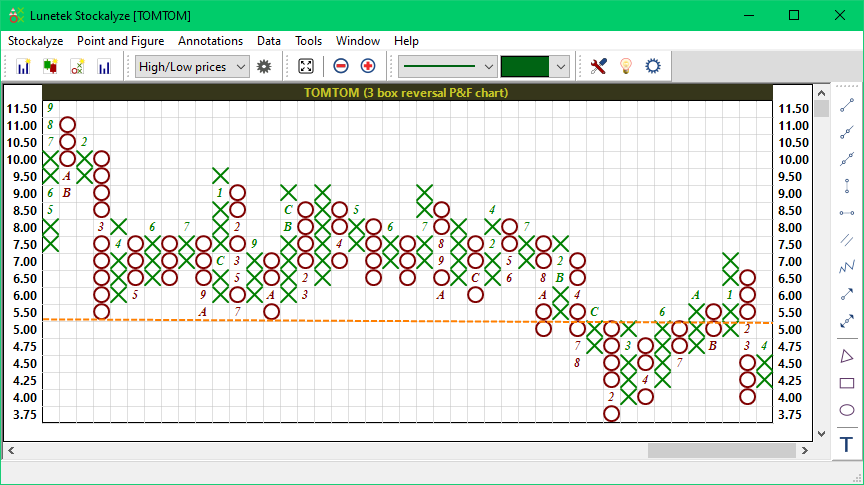Minimize the Lunetek Stockalyze window
Screen dimensions: 864x485
pos(748,15)
